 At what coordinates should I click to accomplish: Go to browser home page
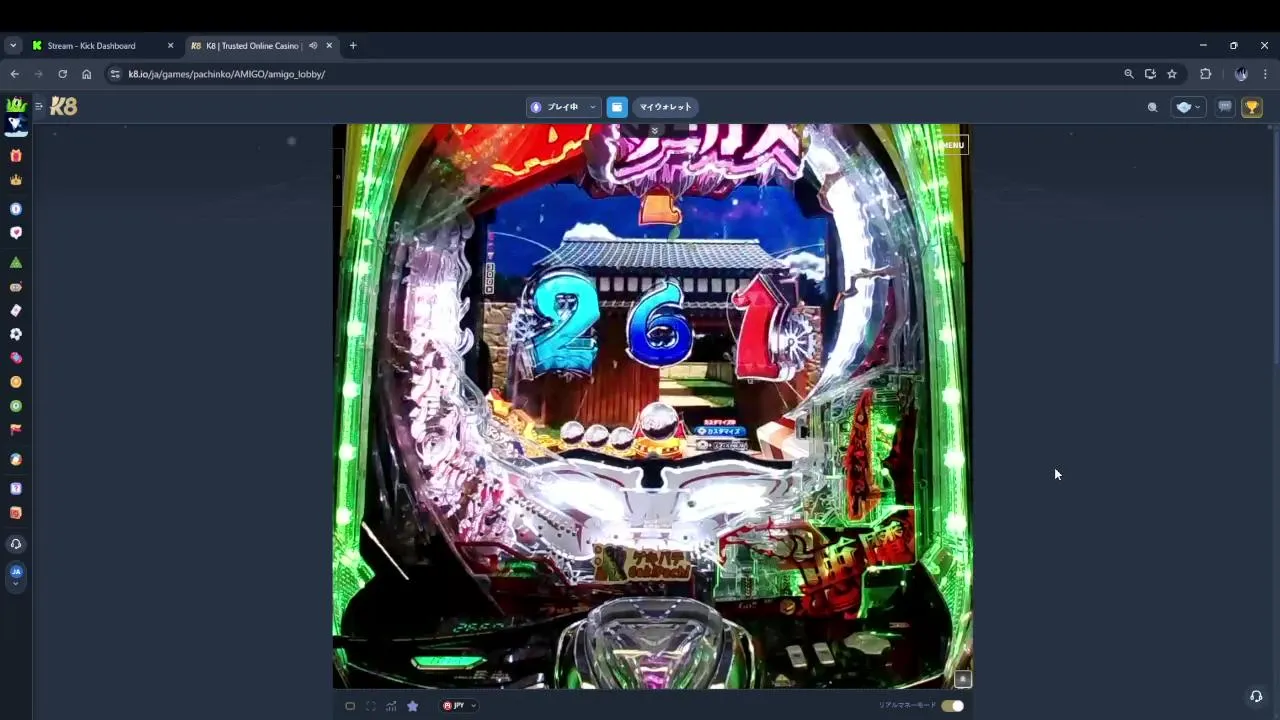(86, 74)
